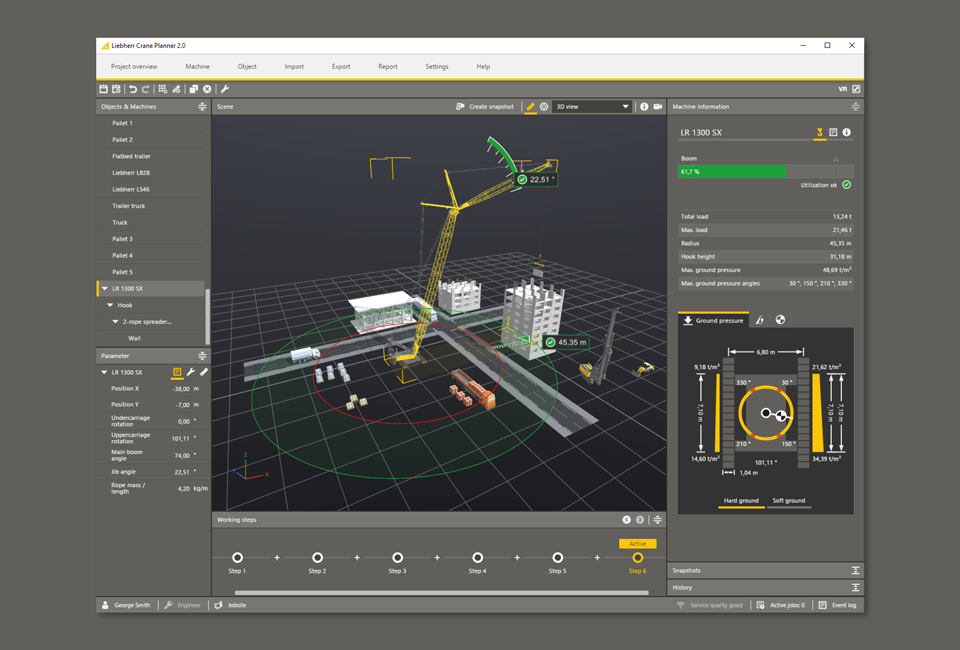
Task: Click the Save as icon in toolbar
Action: [116, 89]
